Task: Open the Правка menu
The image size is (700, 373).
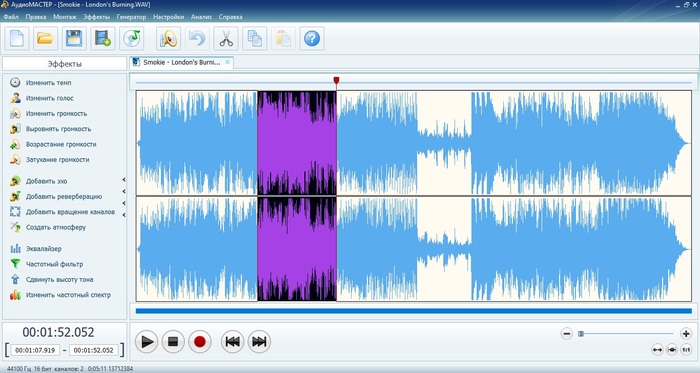Action: coord(36,17)
